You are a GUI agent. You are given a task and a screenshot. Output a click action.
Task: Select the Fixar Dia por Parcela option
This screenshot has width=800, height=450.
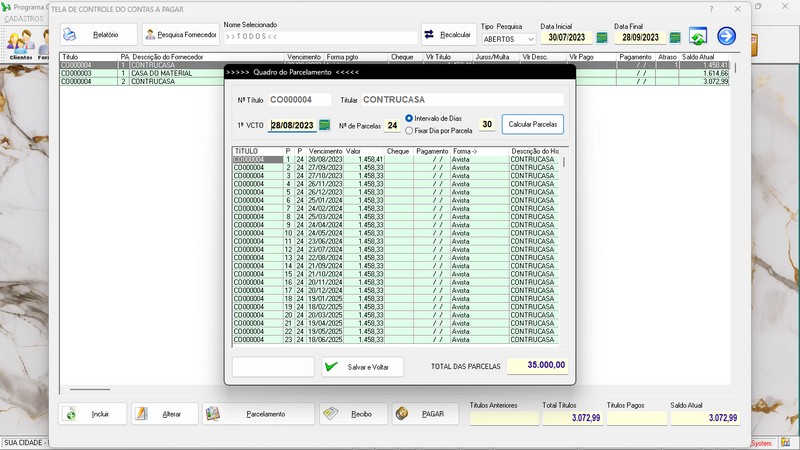(409, 131)
